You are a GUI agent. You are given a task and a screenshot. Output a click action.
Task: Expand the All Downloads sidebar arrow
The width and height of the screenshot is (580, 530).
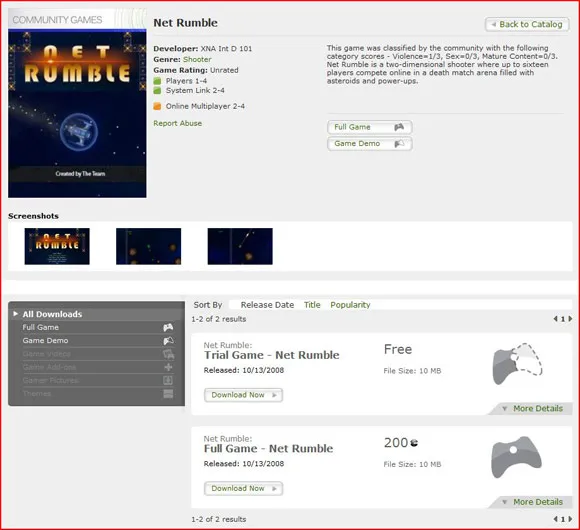[16, 314]
